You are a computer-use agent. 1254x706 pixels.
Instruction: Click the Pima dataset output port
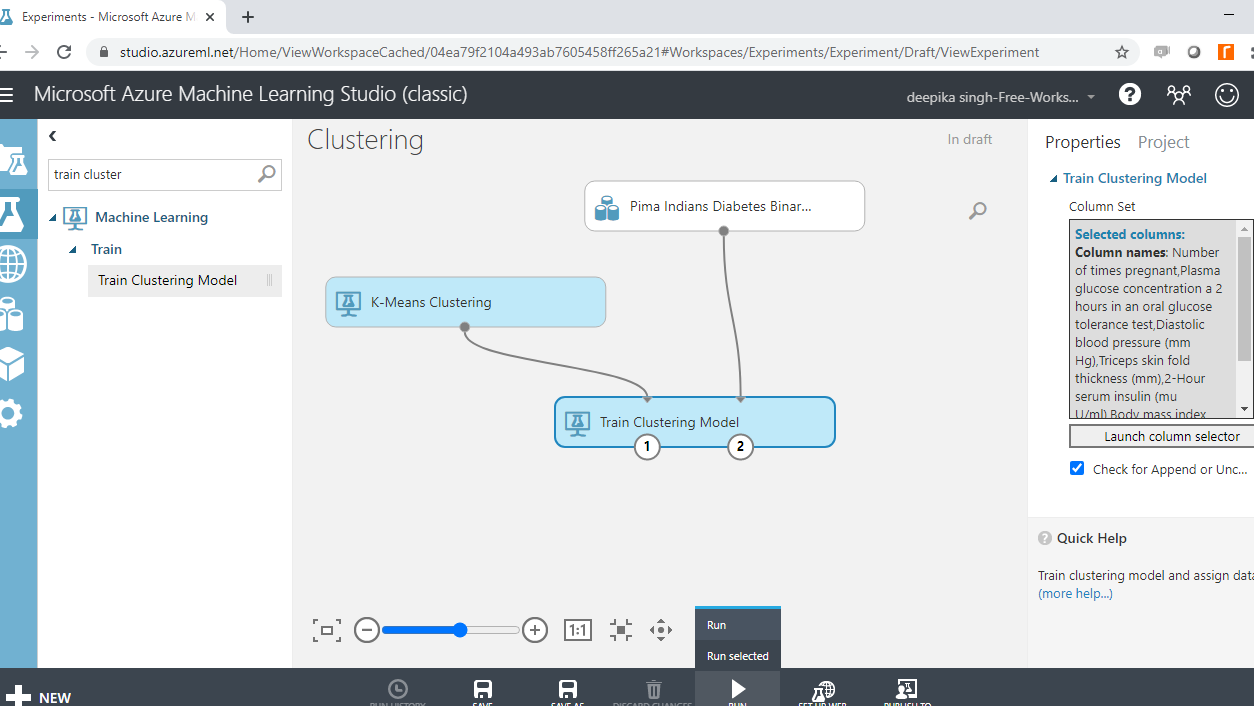tap(724, 231)
